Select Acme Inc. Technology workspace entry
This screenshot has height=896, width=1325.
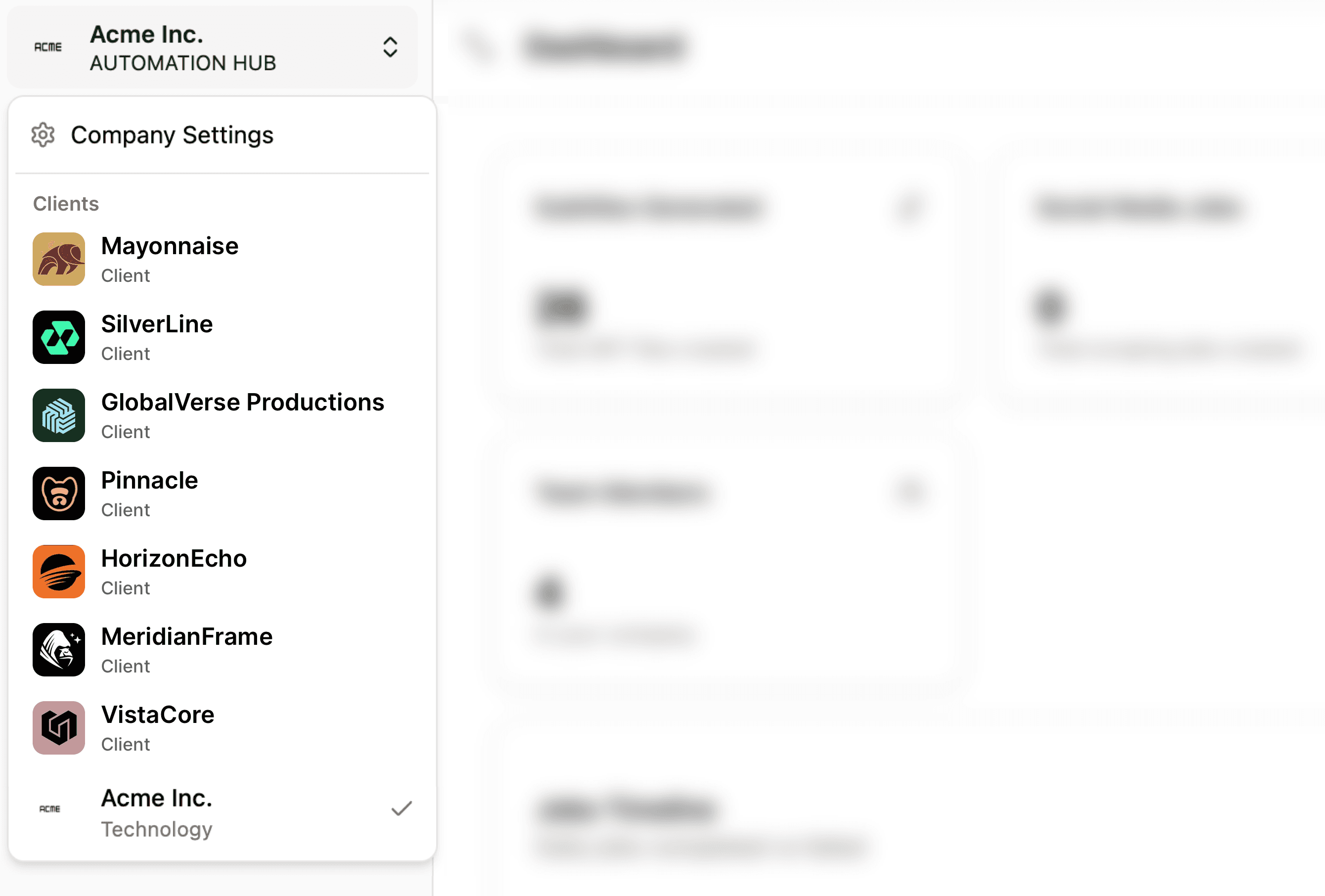157,812
